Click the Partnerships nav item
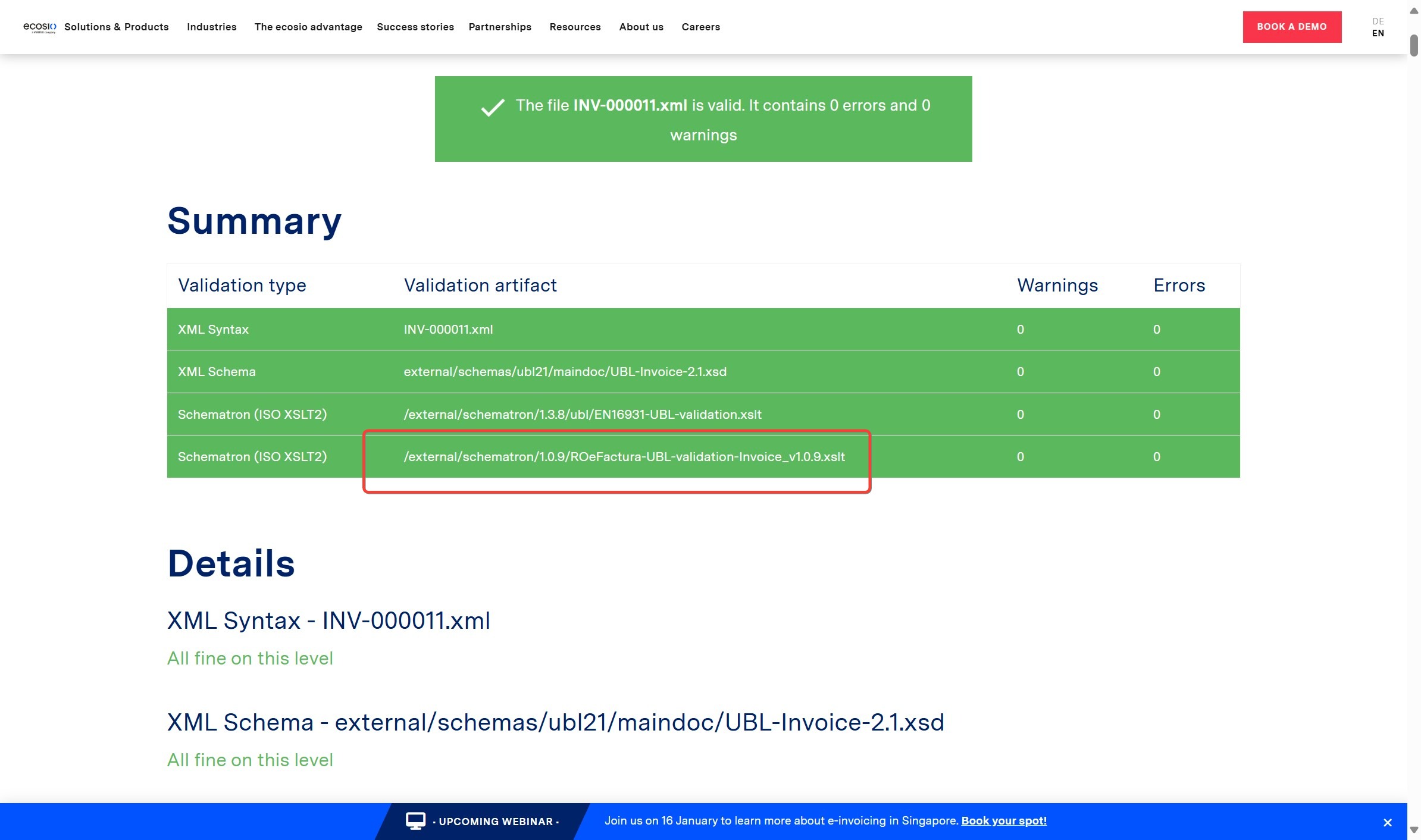 (500, 27)
